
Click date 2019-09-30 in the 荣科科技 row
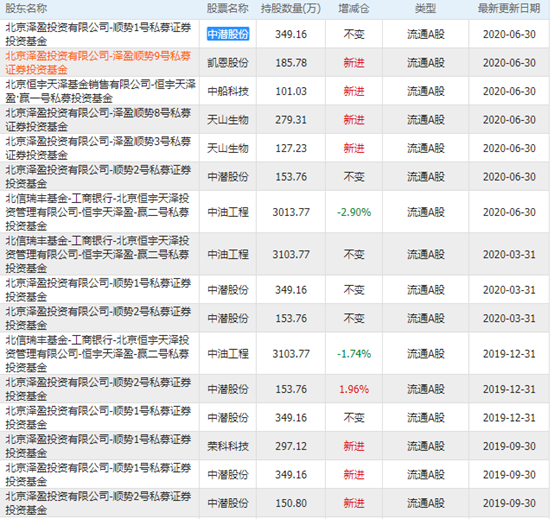(509, 446)
